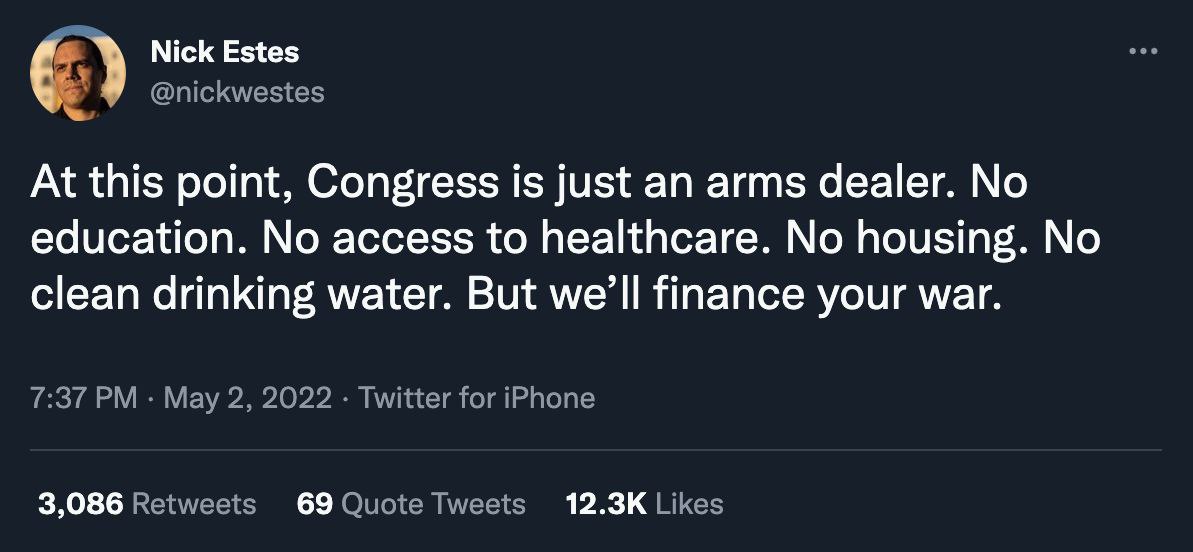1193x552 pixels.
Task: Open the Nick Estes display name link
Action: pyautogui.click(x=224, y=52)
